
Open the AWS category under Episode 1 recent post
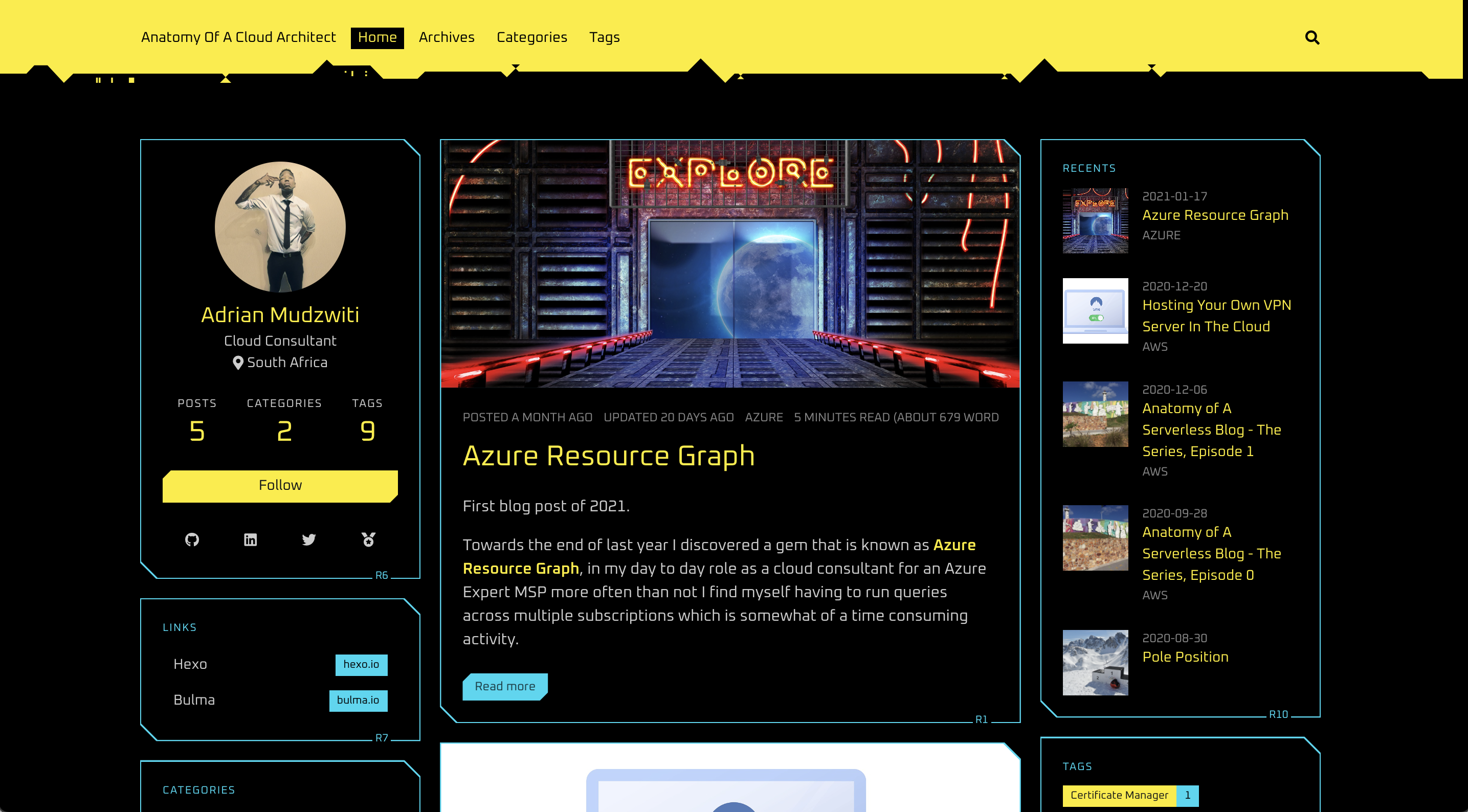click(x=1154, y=472)
